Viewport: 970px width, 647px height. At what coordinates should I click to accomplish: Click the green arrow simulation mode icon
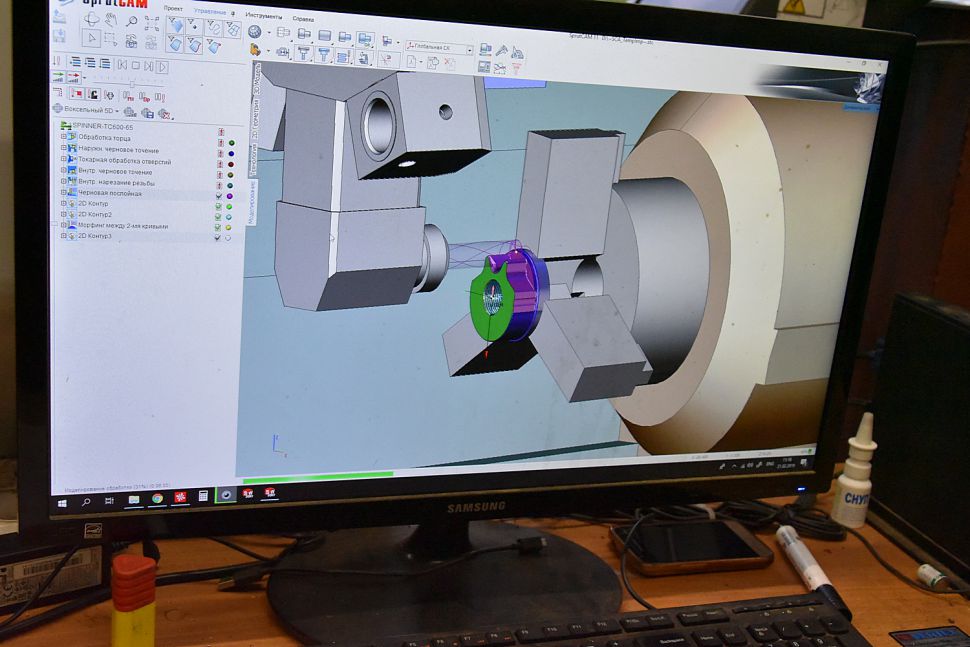(x=58, y=77)
